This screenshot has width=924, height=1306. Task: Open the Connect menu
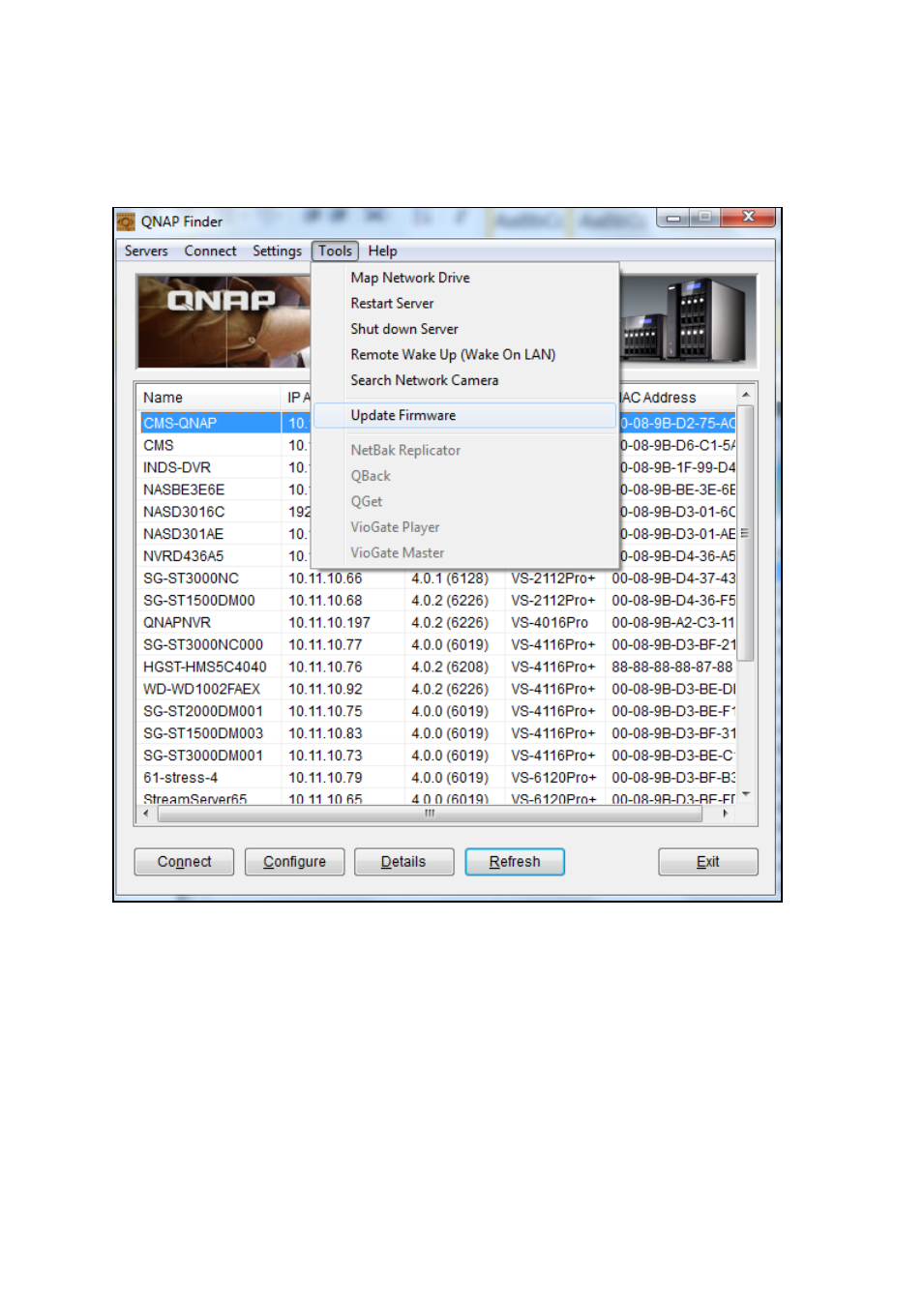tap(210, 251)
